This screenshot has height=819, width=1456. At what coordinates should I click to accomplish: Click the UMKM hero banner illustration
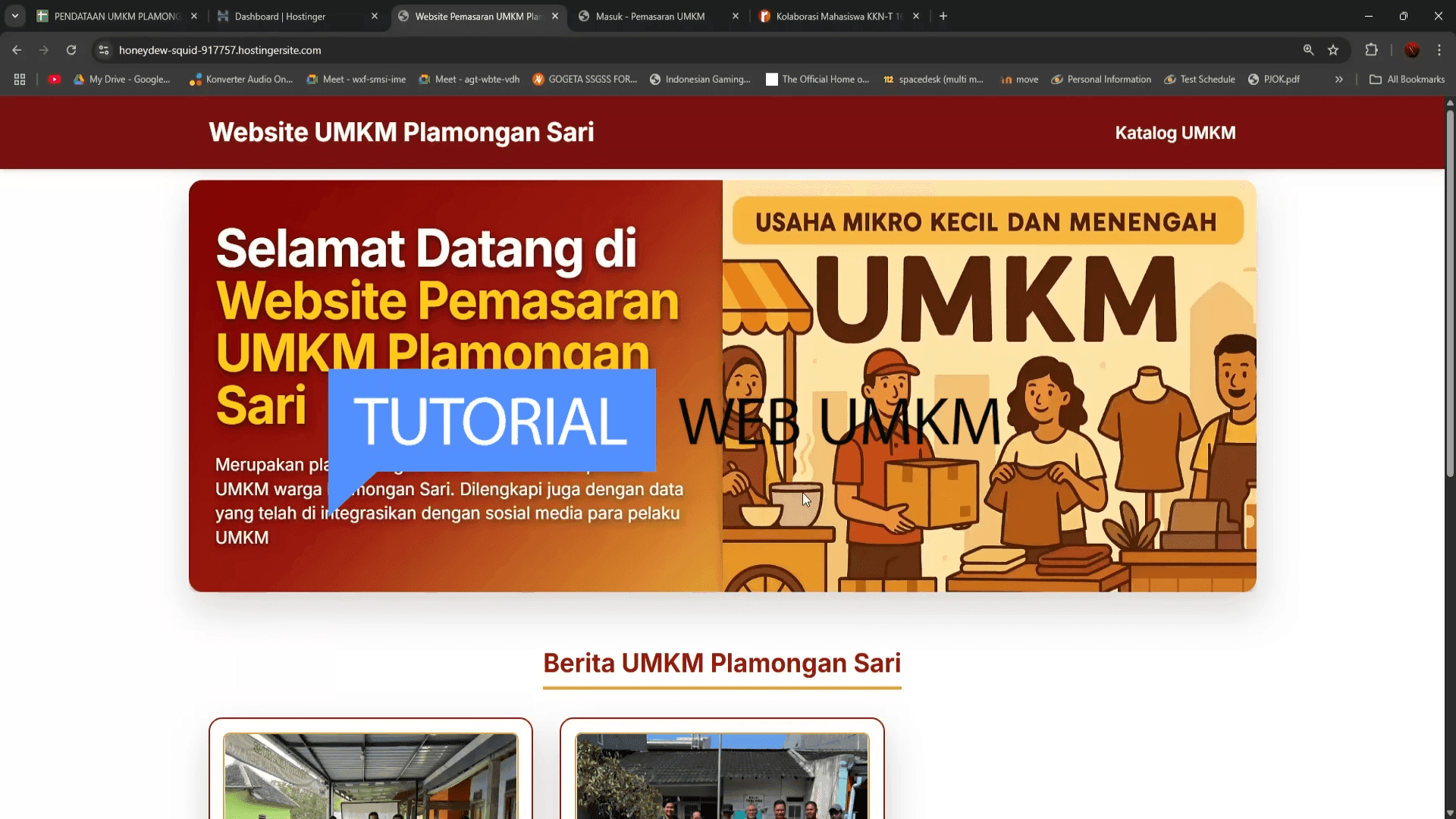click(x=989, y=386)
